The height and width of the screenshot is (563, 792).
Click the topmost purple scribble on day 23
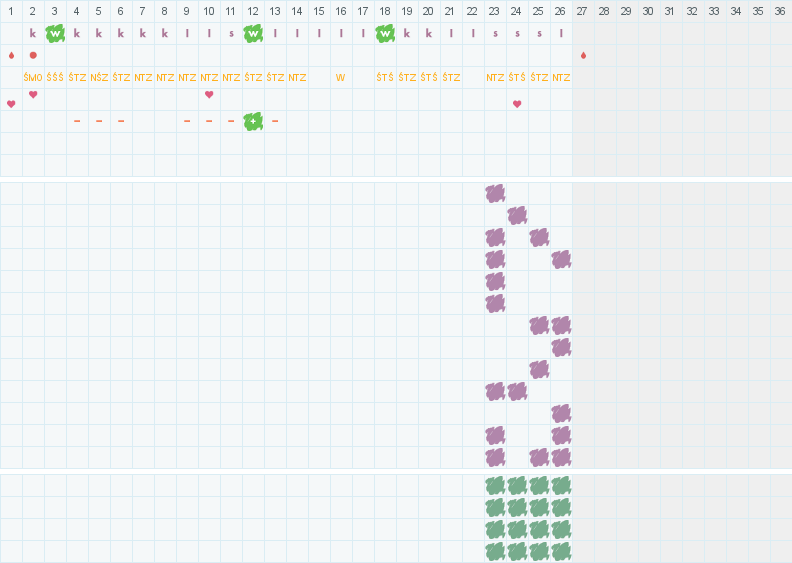[x=495, y=193]
